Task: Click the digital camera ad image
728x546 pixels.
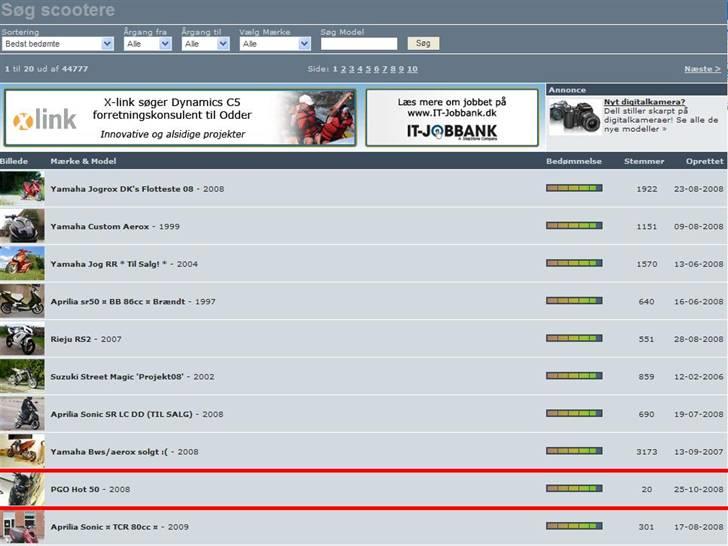Action: [574, 116]
